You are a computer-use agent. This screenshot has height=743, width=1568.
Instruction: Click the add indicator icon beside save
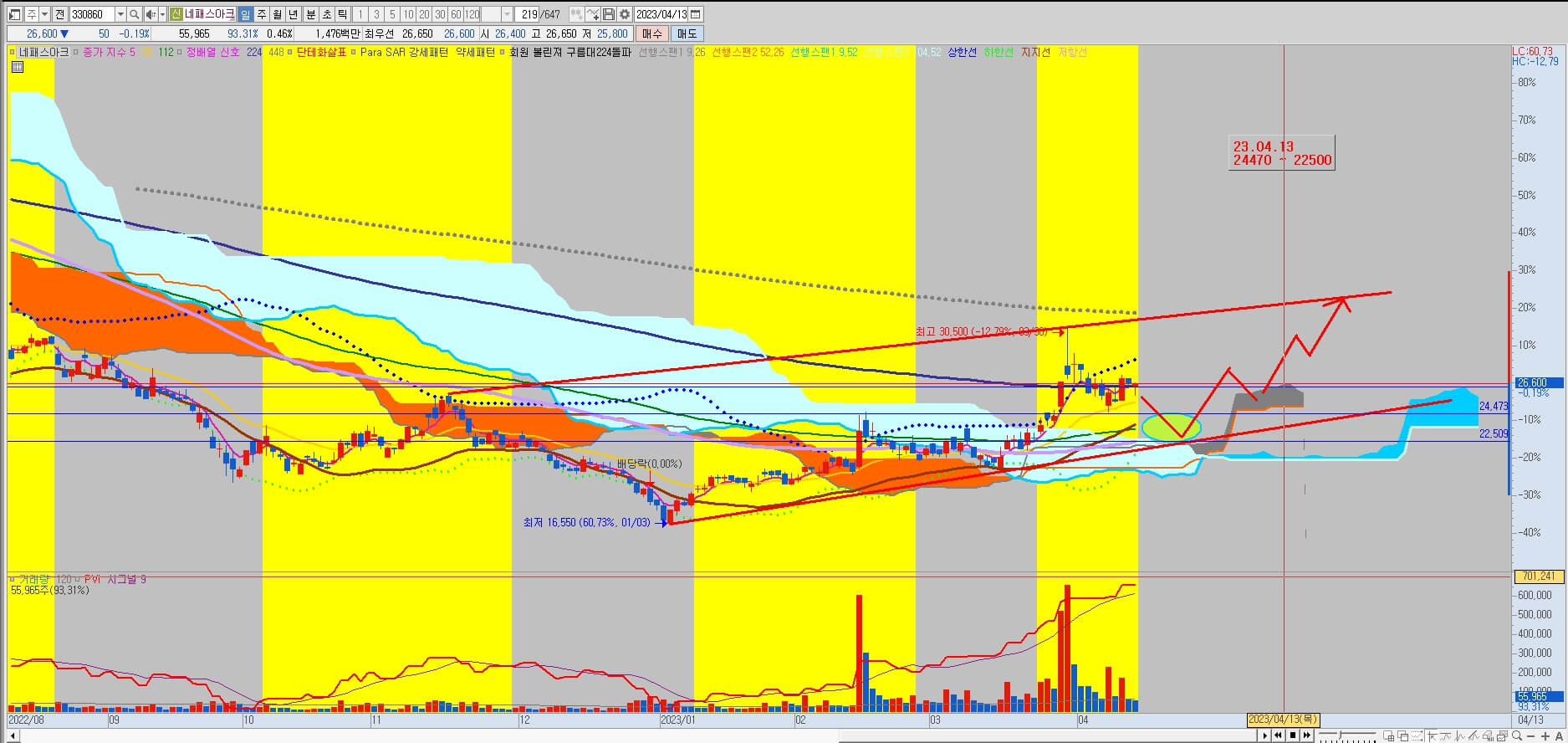[593, 14]
